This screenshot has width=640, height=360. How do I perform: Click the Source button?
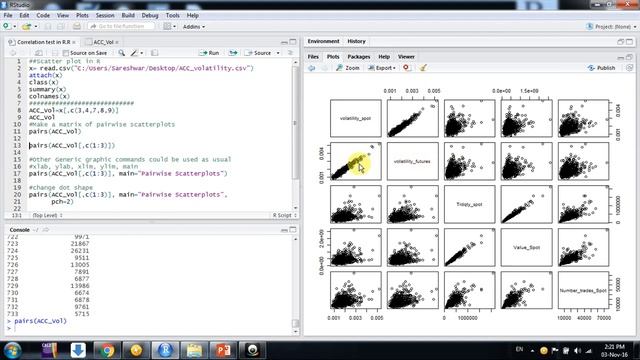click(258, 53)
